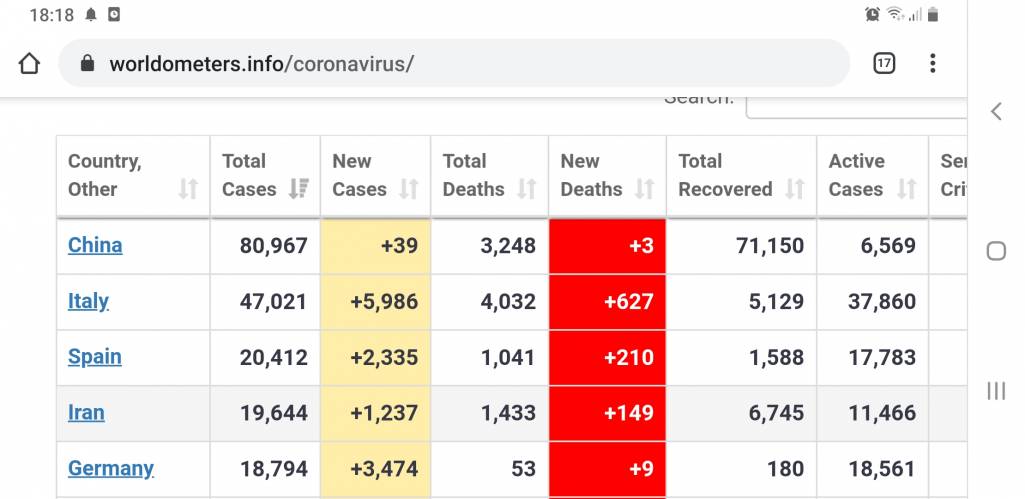Toggle sorting on New Cases column
This screenshot has height=499, width=1025.
[x=375, y=176]
